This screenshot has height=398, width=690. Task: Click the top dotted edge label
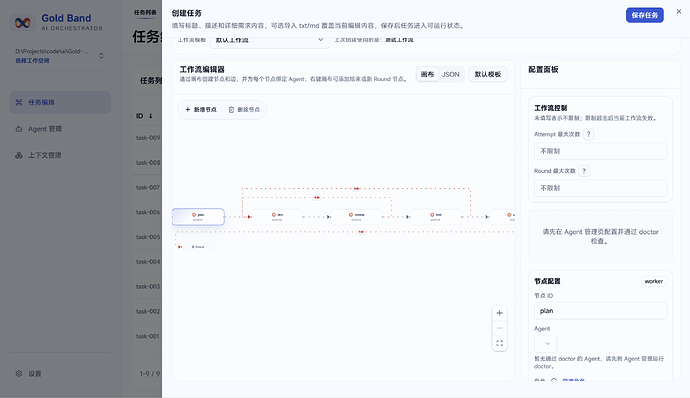point(356,189)
